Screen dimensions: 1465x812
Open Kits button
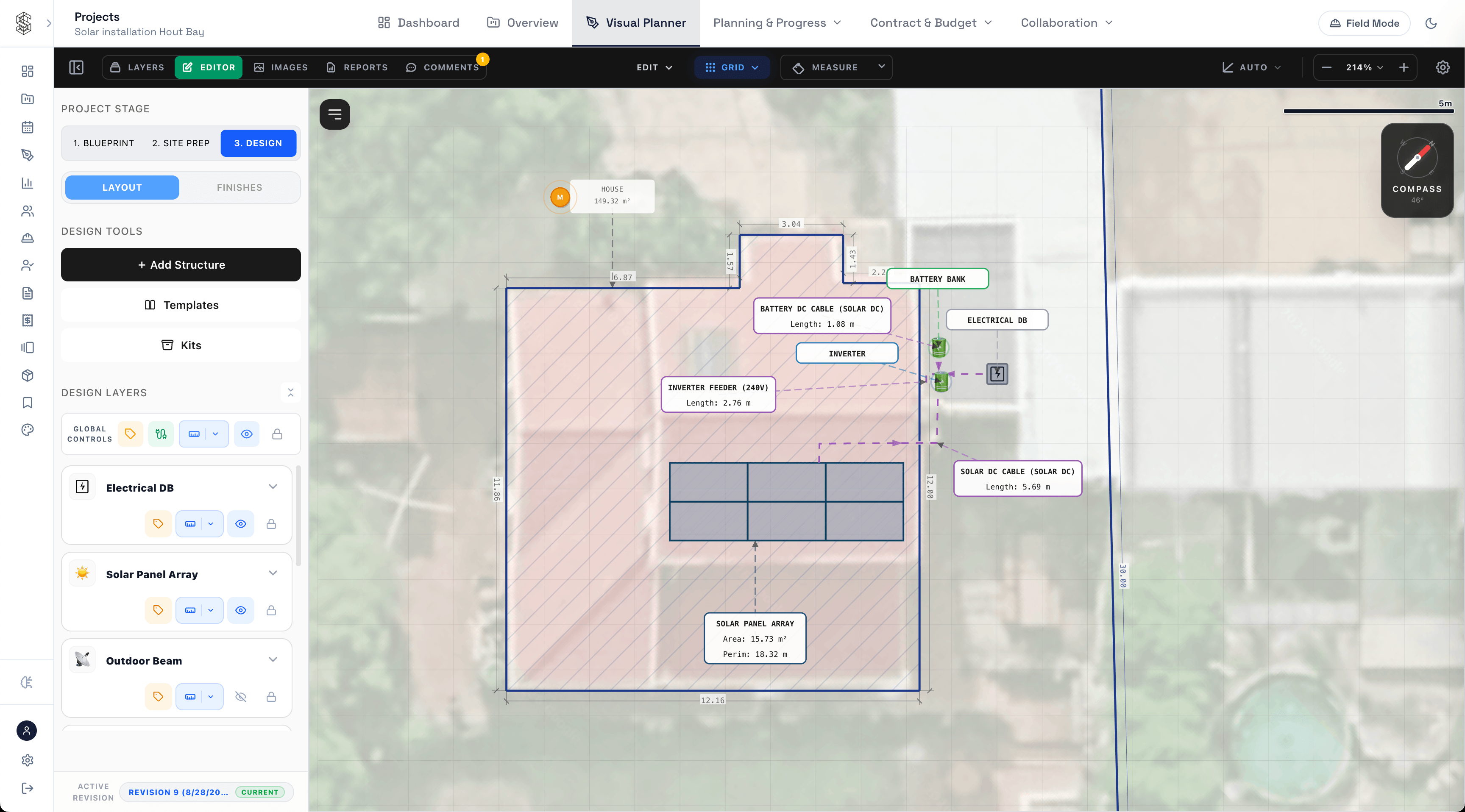point(181,345)
